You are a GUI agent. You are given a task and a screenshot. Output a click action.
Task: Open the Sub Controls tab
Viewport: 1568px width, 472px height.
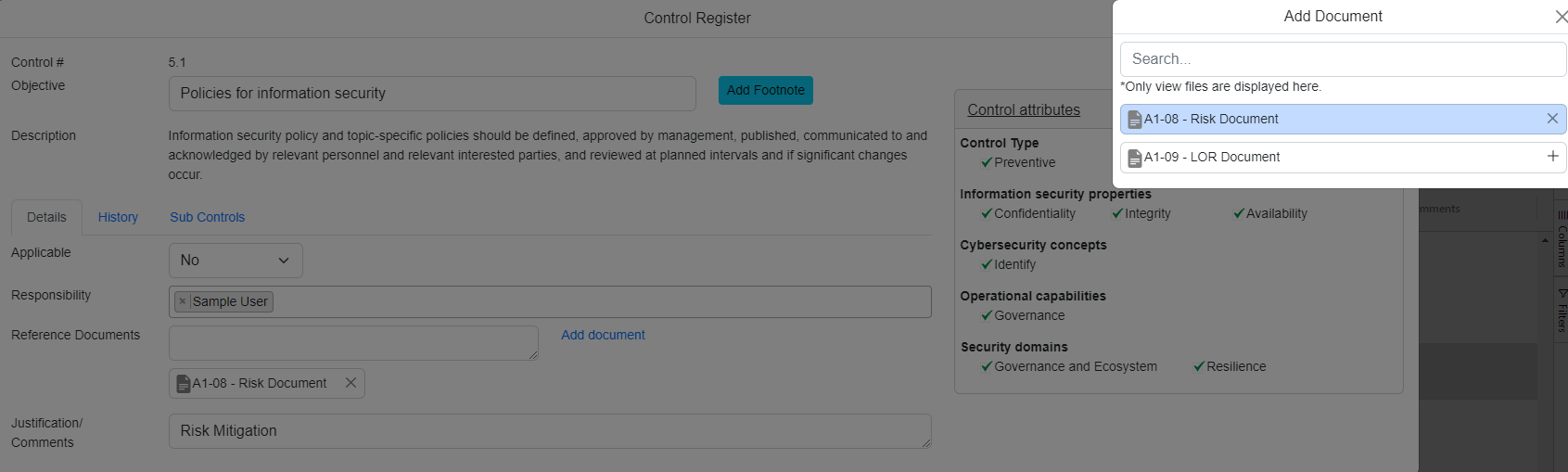pos(207,217)
